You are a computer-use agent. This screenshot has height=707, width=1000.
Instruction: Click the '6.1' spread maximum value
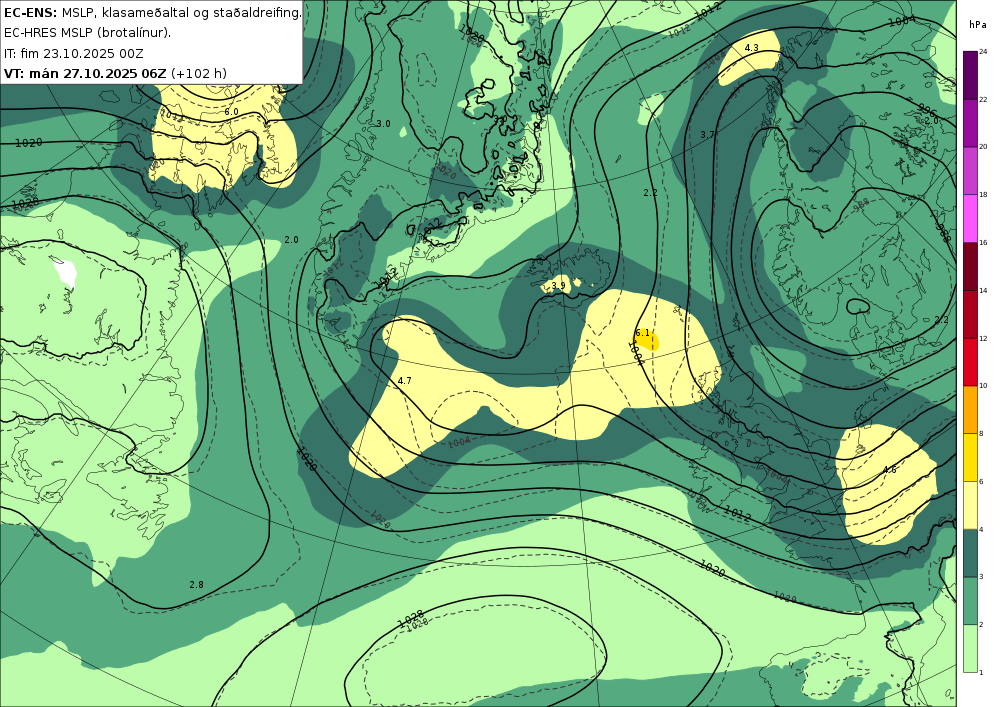(642, 333)
